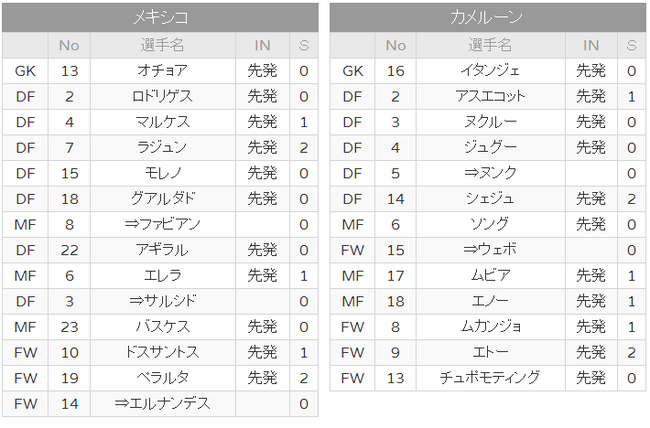
Task: Click substitute ⇒ファビアン
Action: [x=162, y=224]
